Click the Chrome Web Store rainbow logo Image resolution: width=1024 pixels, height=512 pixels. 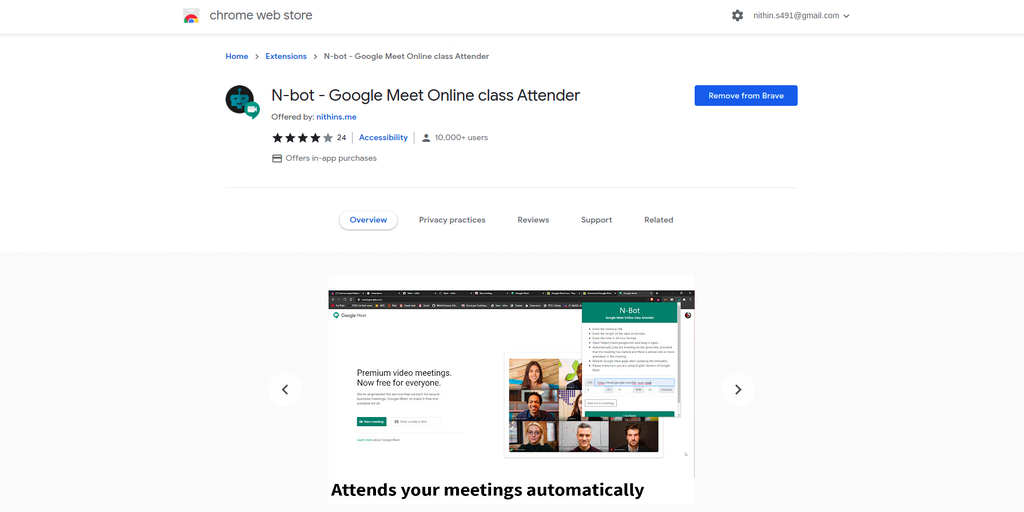(191, 16)
